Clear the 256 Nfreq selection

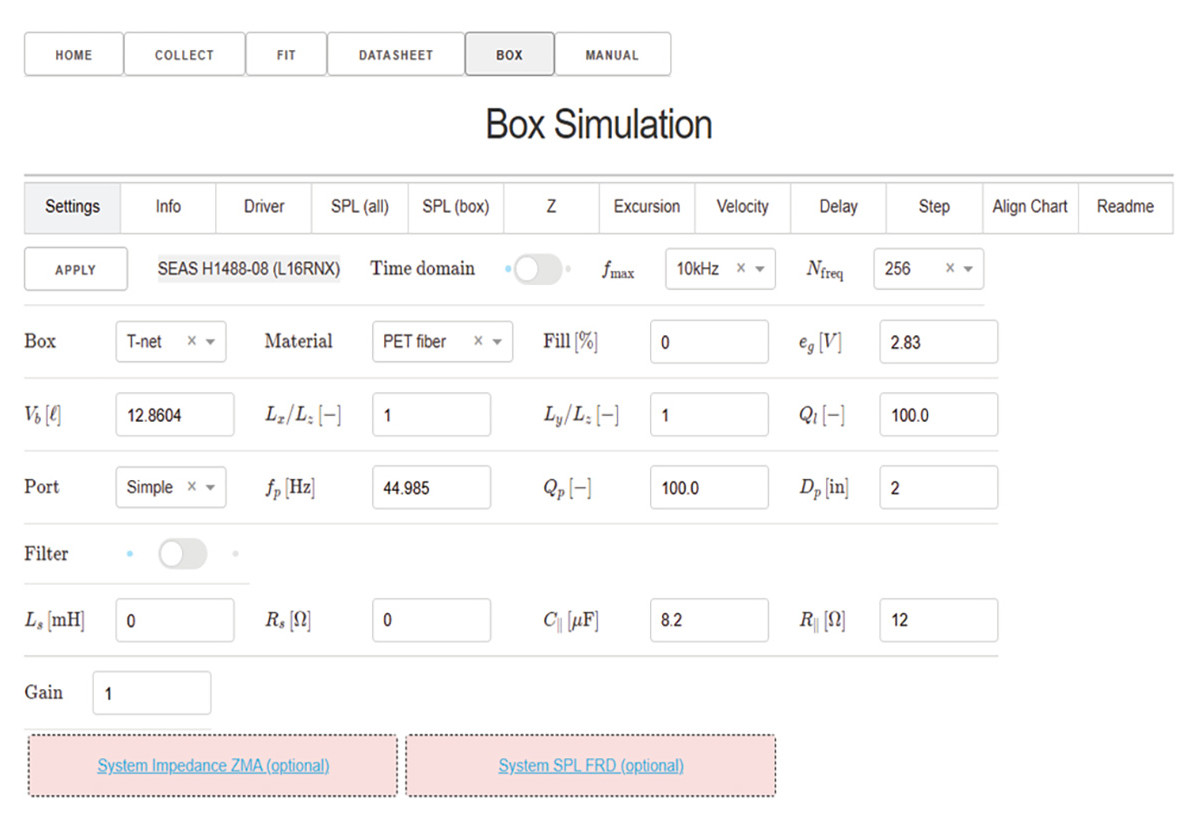click(950, 268)
